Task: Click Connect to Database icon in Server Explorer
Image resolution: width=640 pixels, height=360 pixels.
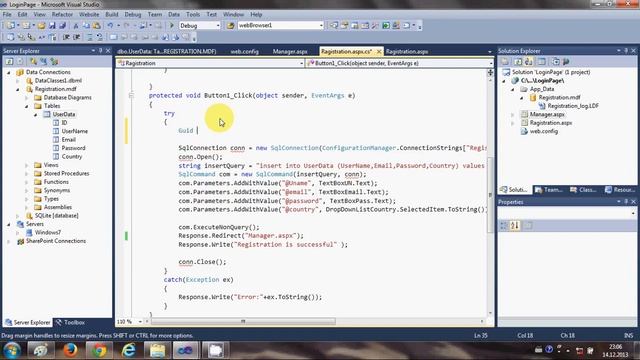Action: click(33, 61)
